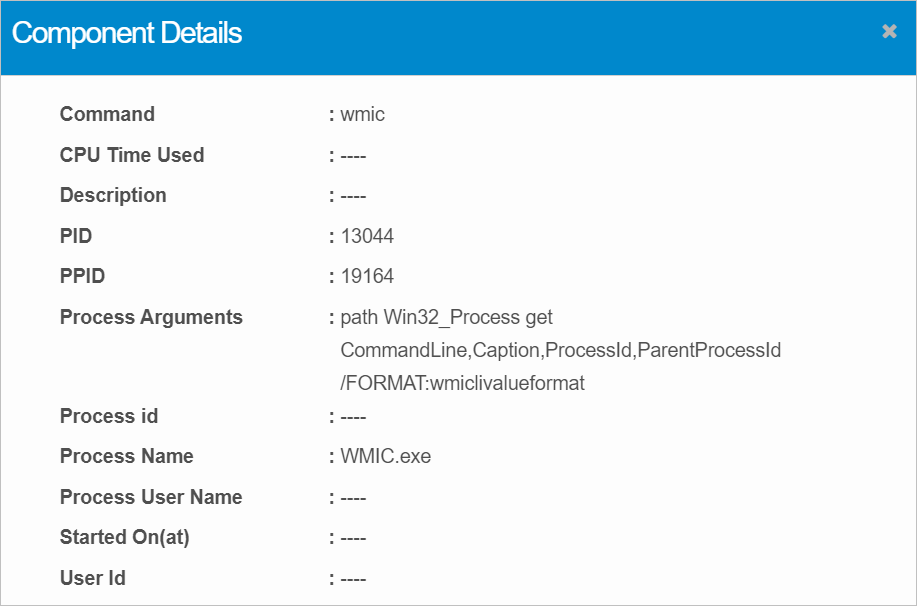Close the Component Details dialog
Image resolution: width=917 pixels, height=606 pixels.
tap(889, 32)
